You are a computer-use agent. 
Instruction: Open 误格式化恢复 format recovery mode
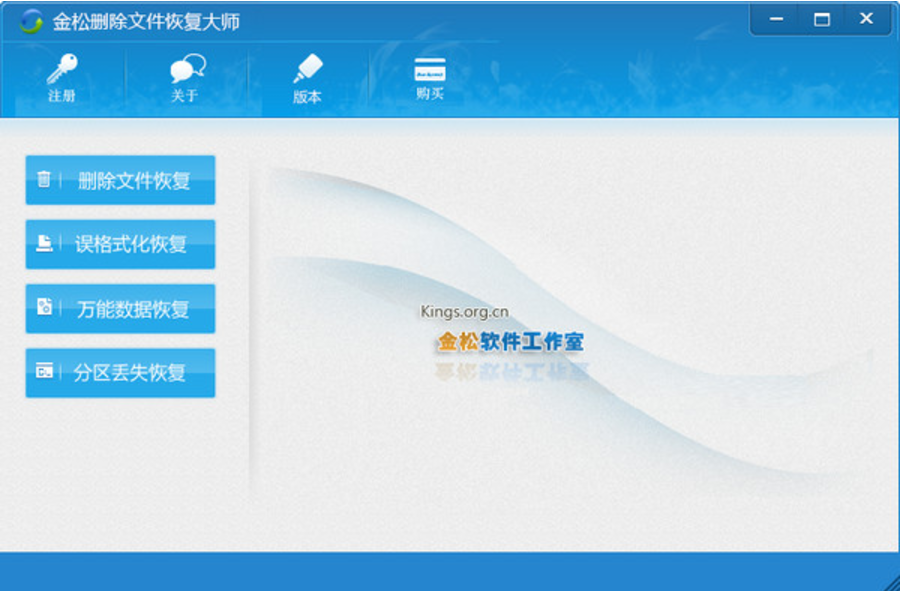click(x=120, y=244)
